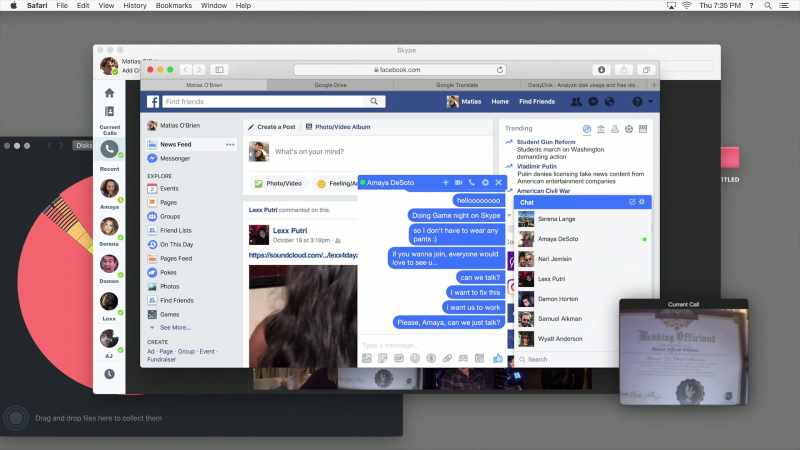800x450 pixels.
Task: Click the chat message input field
Action: (433, 345)
